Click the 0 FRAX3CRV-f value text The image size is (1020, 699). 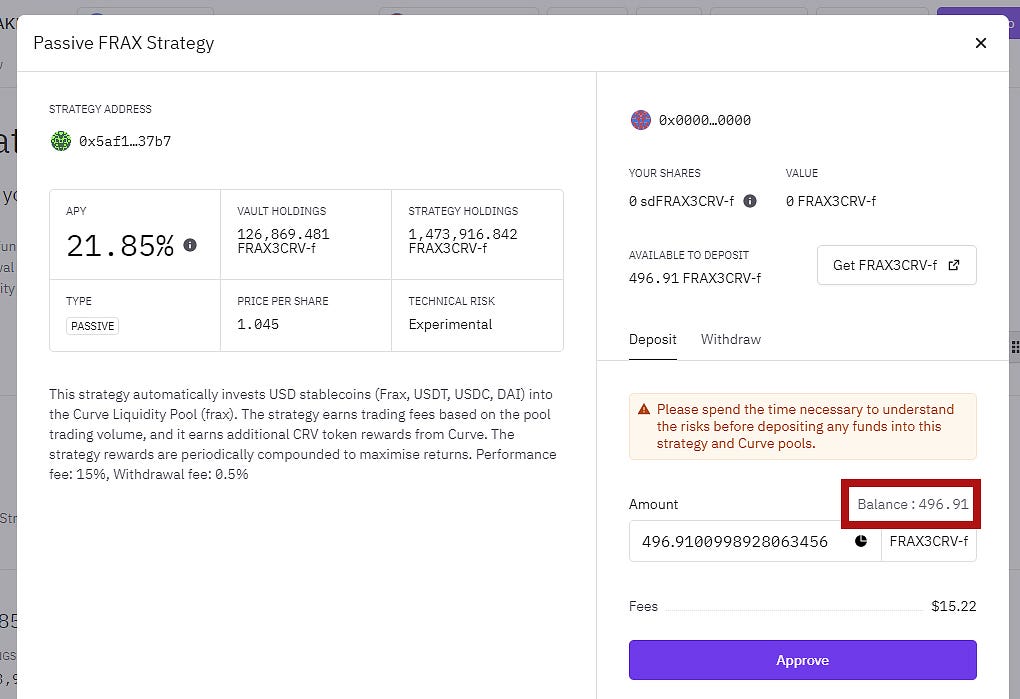click(831, 201)
